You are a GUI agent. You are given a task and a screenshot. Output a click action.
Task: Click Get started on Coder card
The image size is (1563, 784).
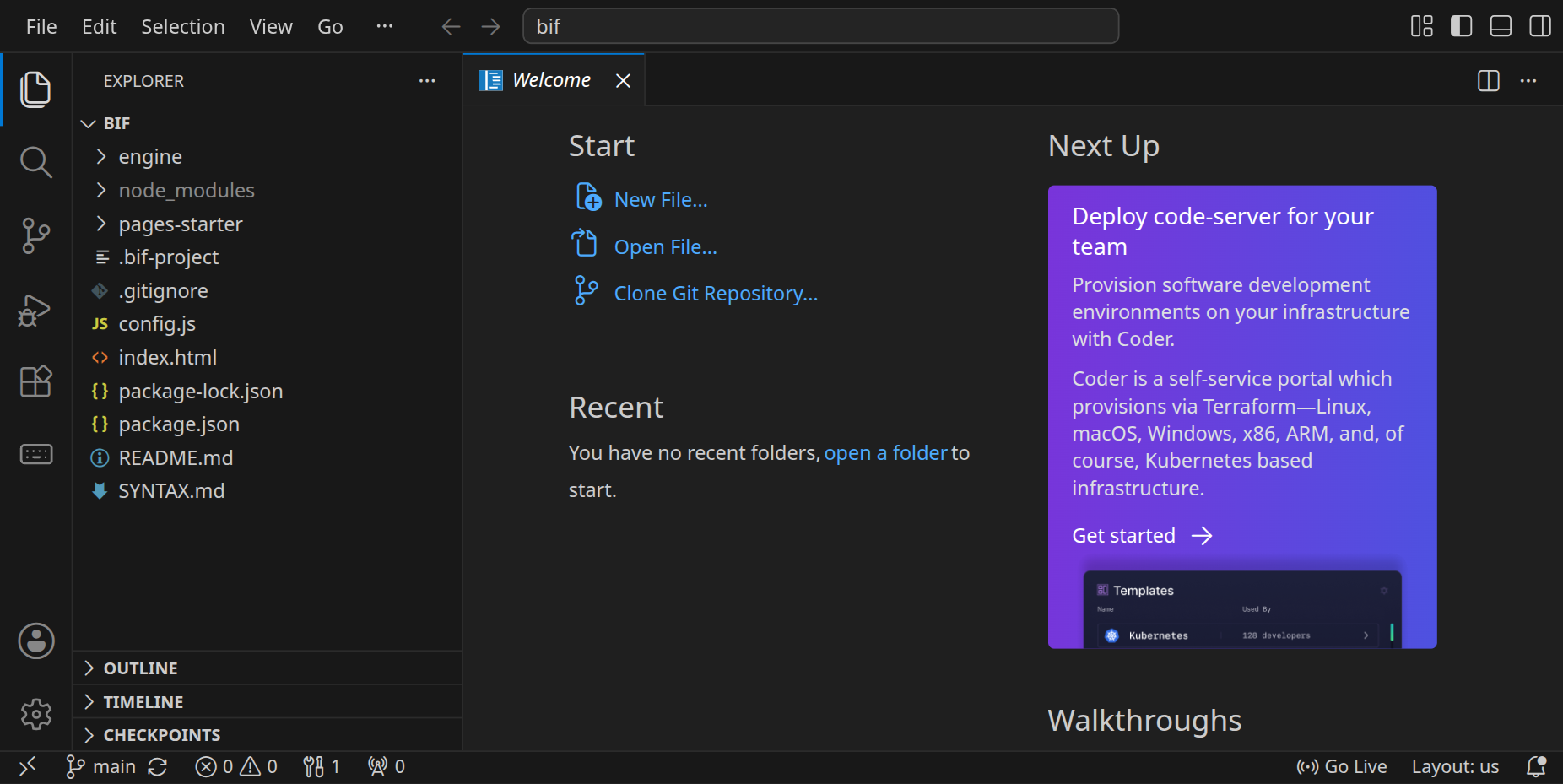[x=1142, y=536]
